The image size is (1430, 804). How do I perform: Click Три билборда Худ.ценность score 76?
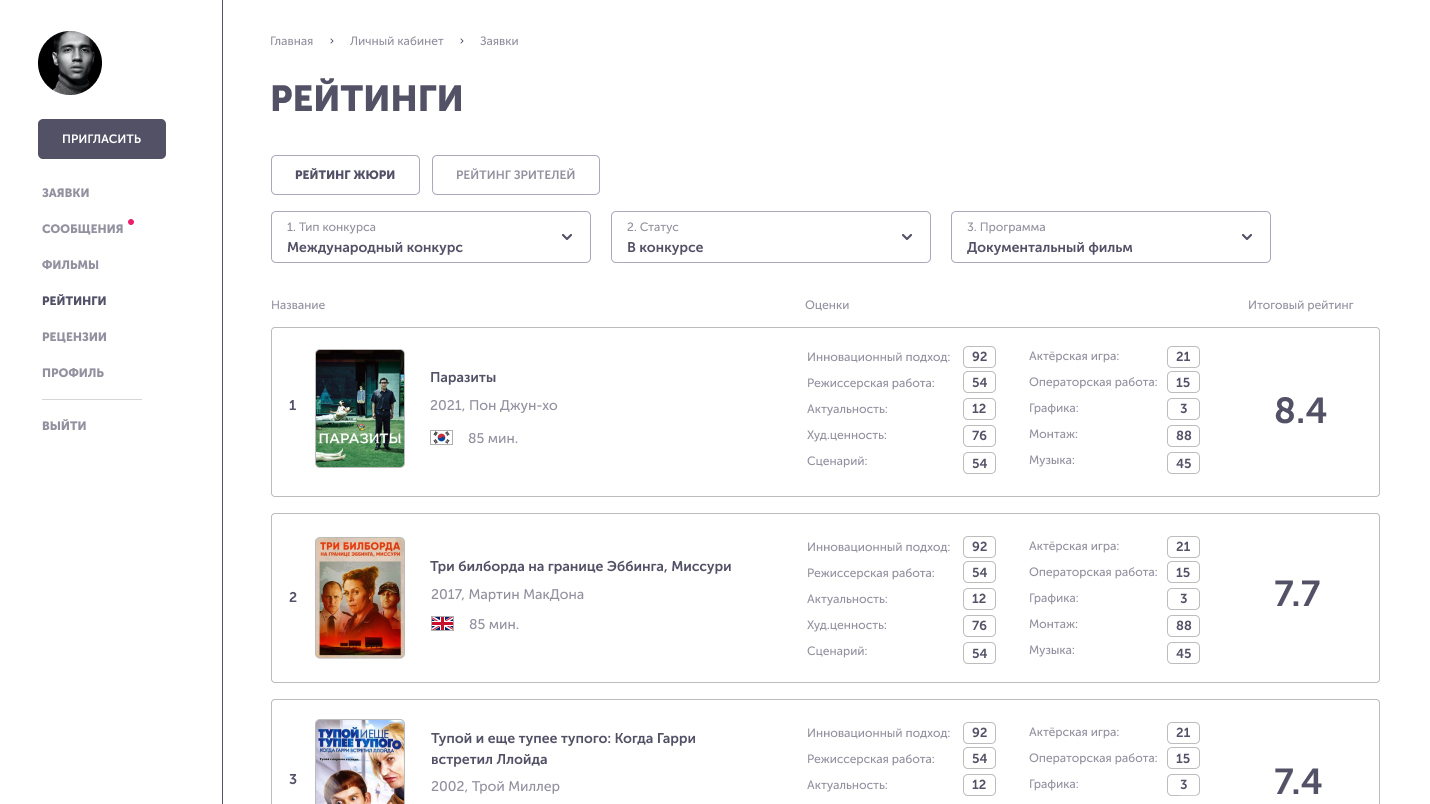(979, 626)
